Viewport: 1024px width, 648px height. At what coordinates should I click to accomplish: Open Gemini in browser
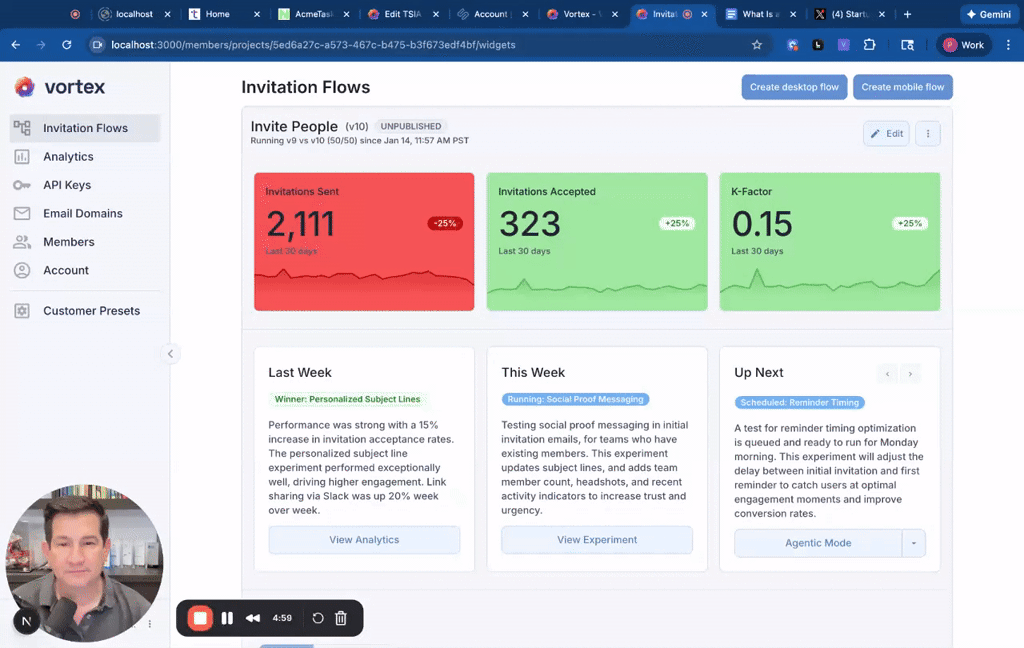click(x=989, y=14)
